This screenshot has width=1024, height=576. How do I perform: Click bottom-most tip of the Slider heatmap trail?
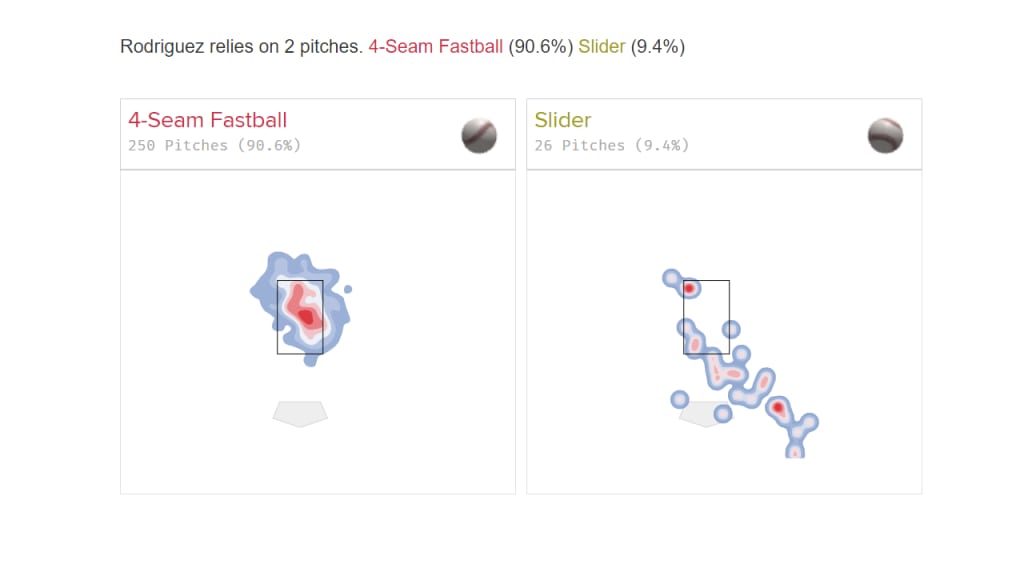pos(795,452)
